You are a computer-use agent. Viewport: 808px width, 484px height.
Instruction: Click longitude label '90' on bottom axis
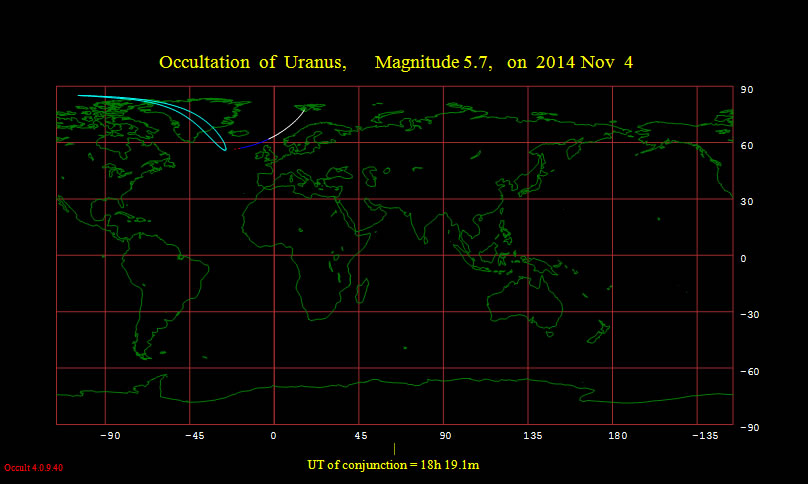click(x=445, y=436)
